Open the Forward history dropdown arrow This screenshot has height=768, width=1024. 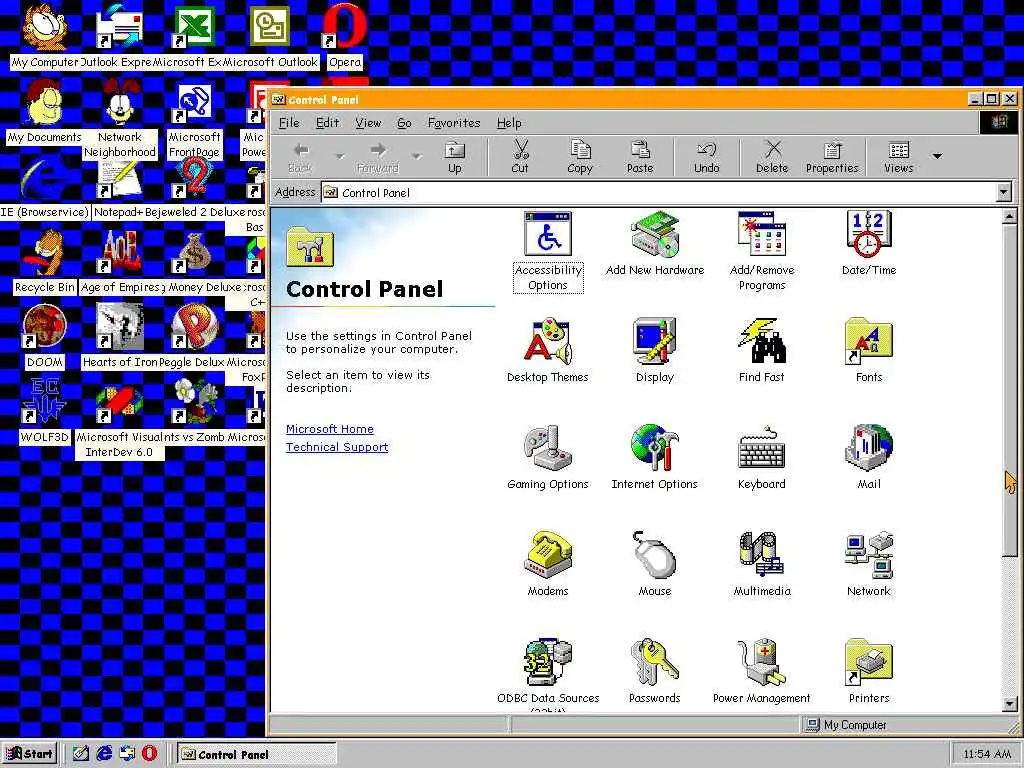416,156
